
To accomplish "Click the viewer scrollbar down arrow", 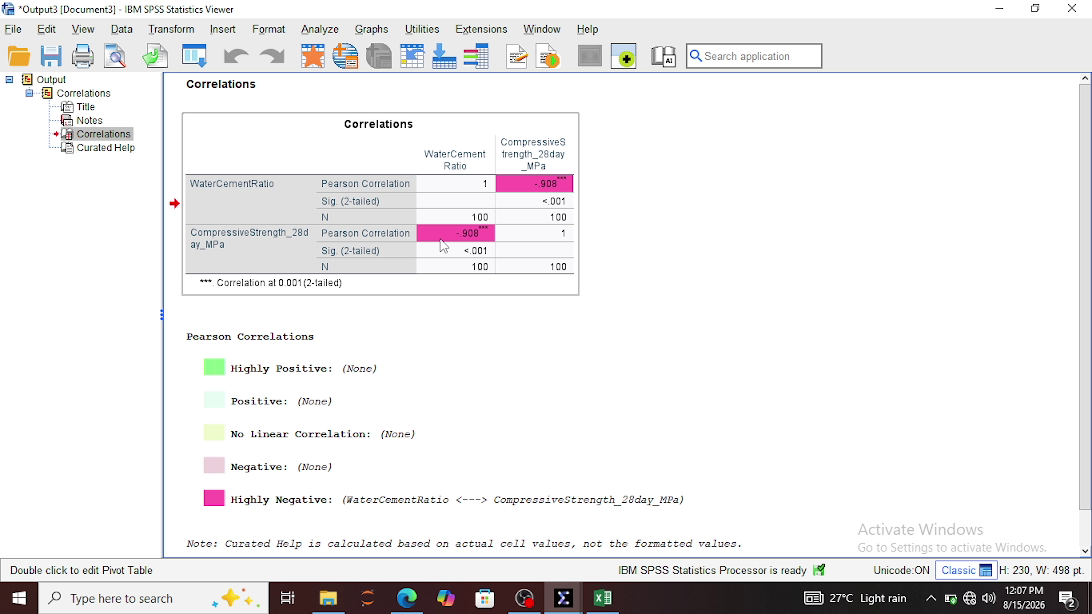I will tap(1085, 551).
